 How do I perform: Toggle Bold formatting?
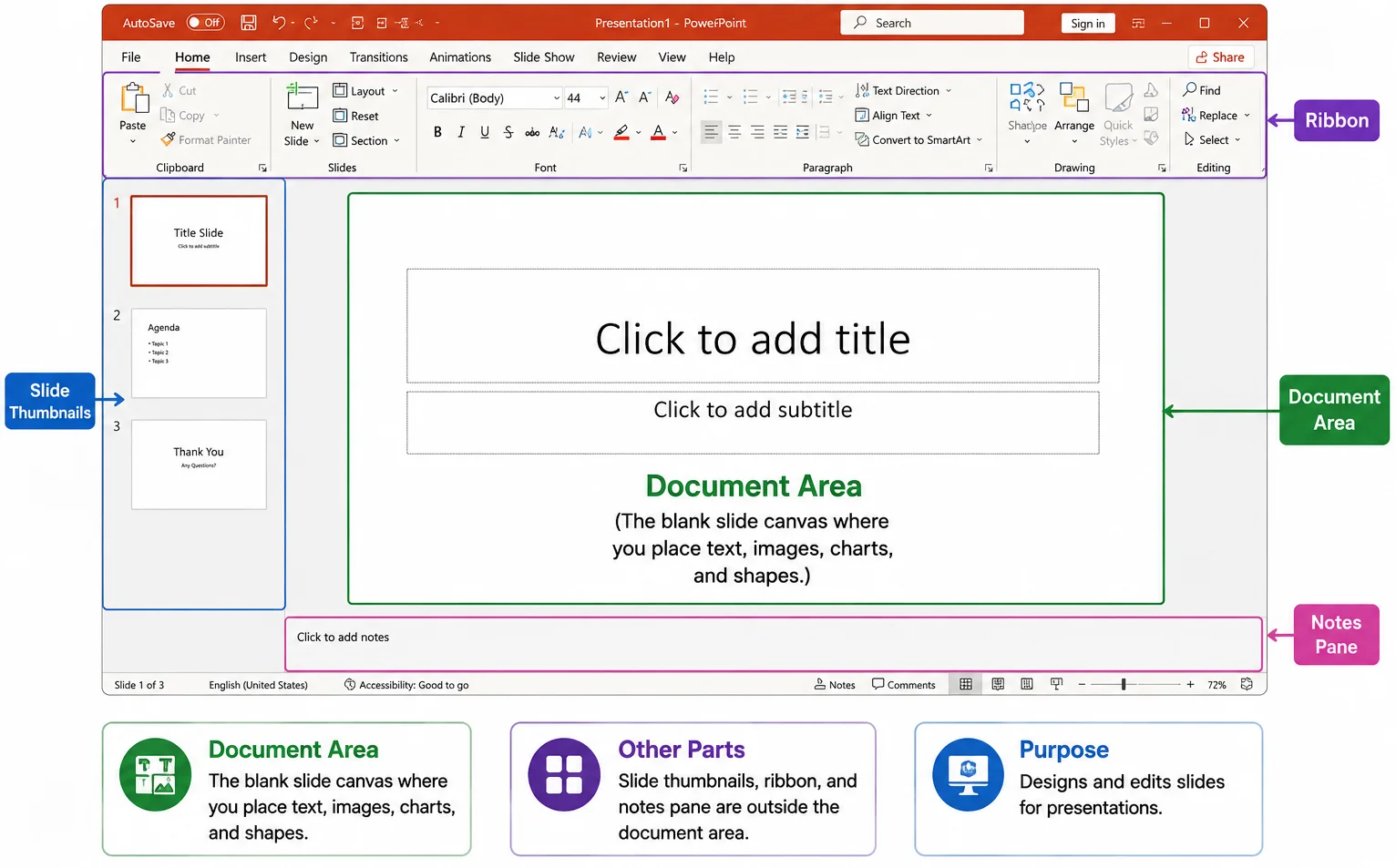[x=437, y=132]
